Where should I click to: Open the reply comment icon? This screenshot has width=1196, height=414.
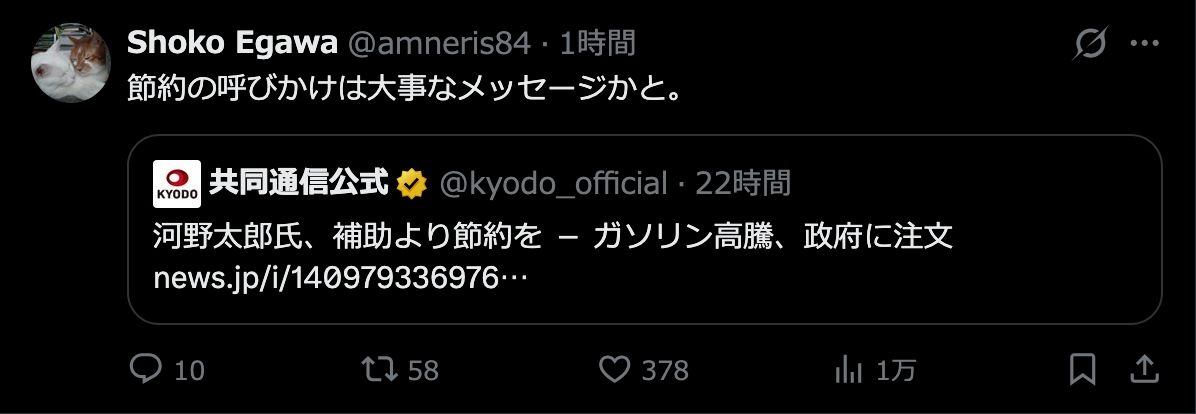[145, 370]
